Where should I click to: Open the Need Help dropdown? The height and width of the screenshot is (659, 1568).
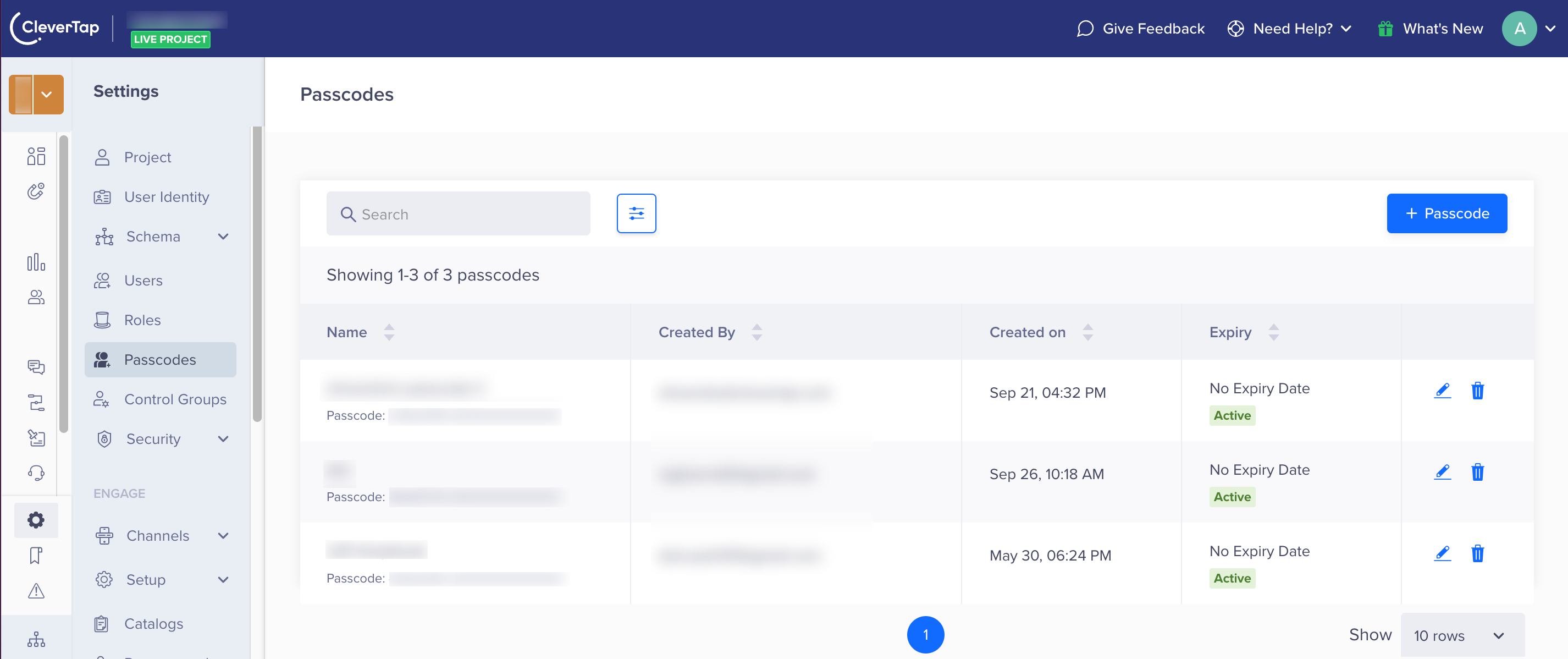[1290, 28]
